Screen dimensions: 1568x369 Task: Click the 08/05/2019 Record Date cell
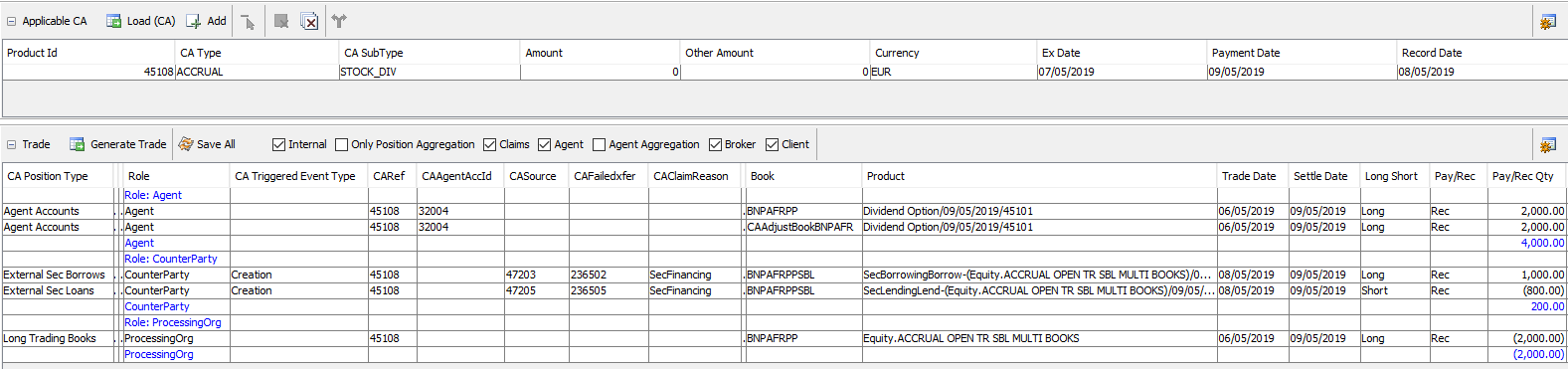(1481, 73)
